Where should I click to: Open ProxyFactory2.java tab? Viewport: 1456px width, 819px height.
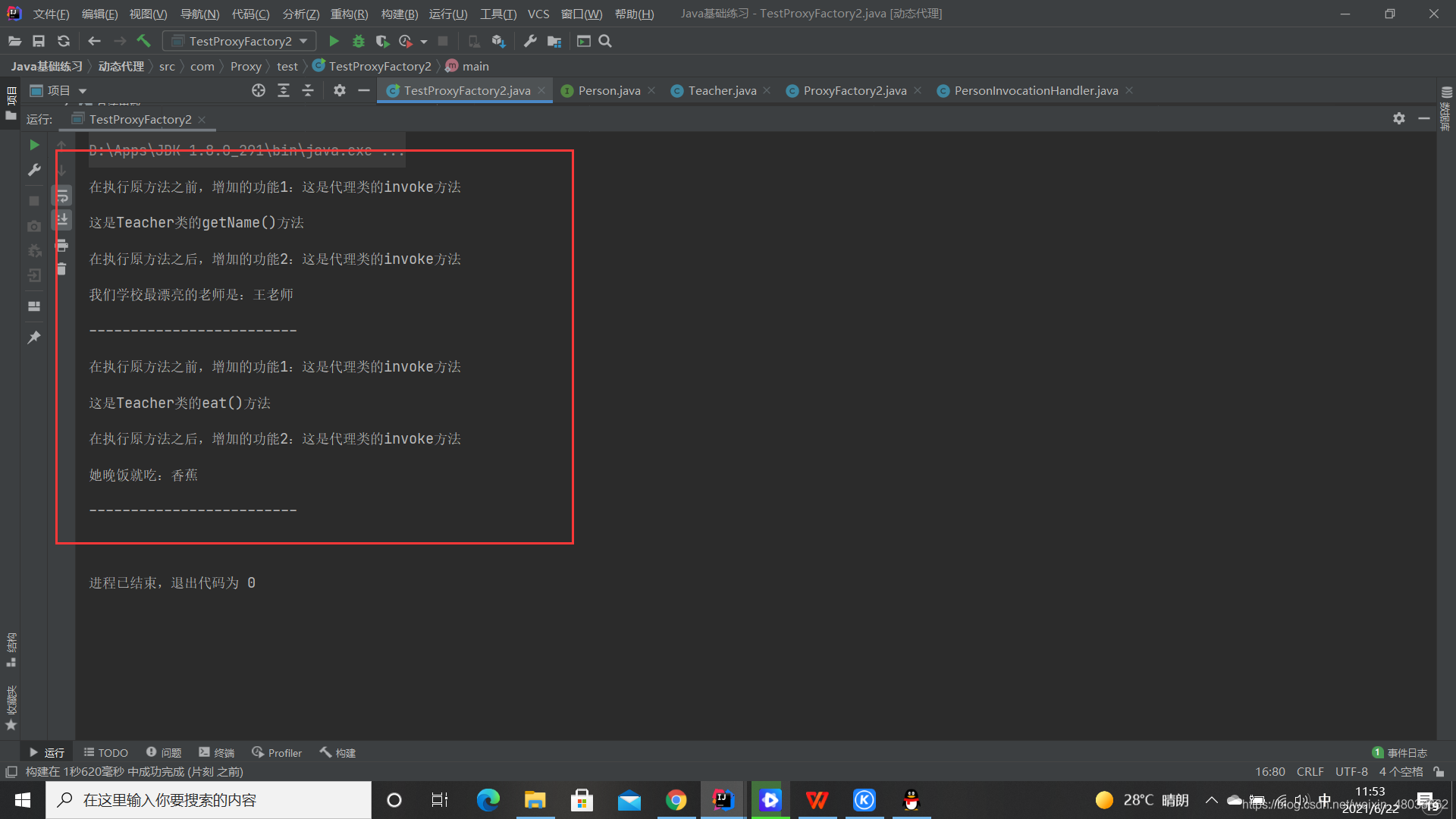click(x=855, y=90)
